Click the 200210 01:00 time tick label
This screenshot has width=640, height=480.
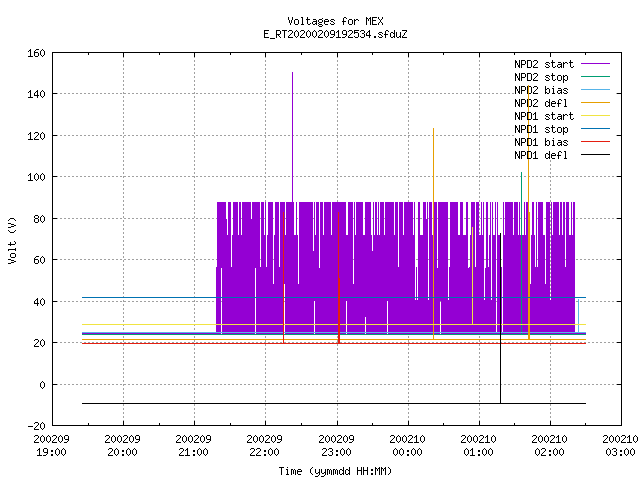478,446
